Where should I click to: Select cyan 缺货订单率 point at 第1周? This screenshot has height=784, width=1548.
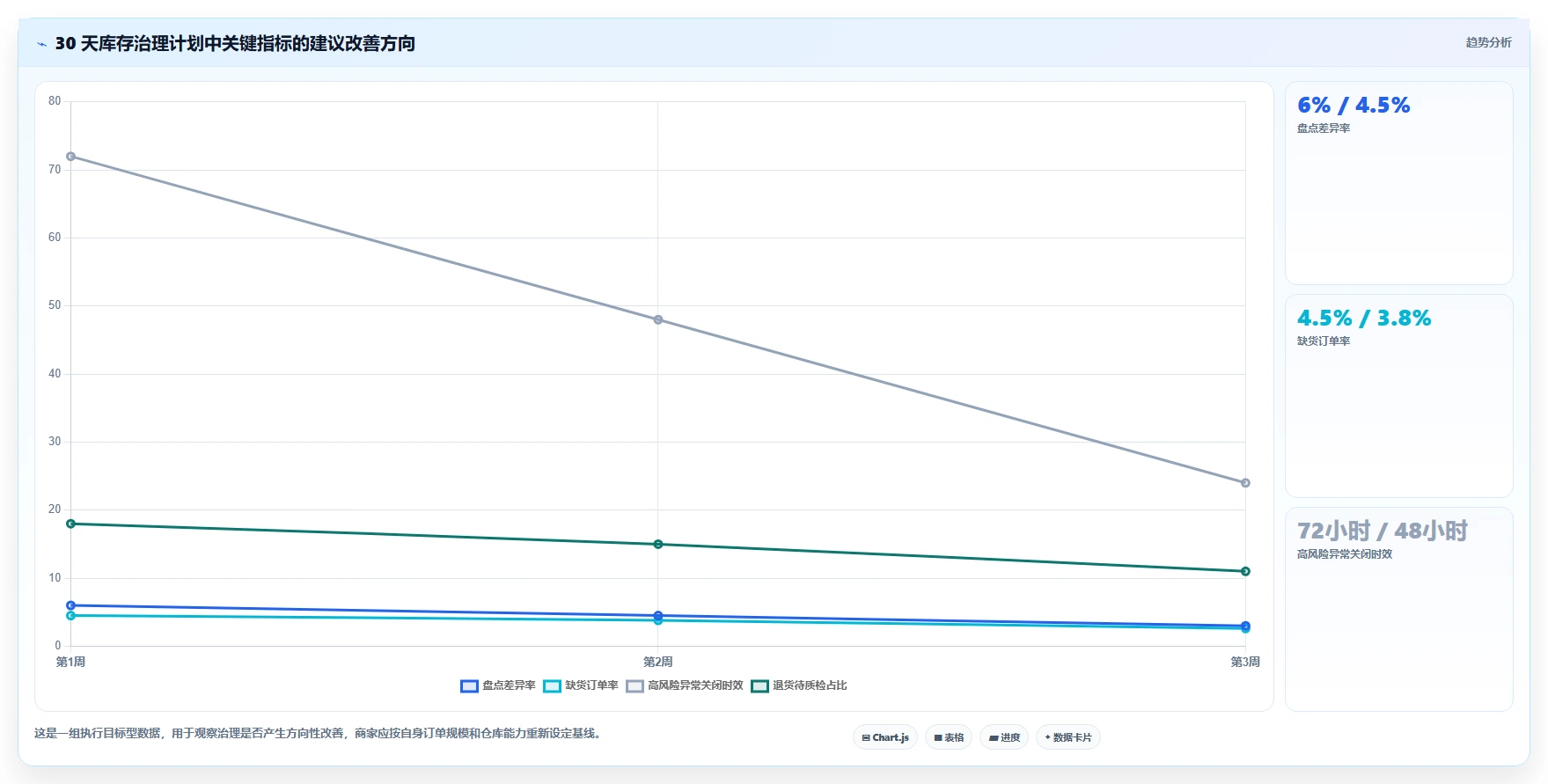tap(71, 616)
